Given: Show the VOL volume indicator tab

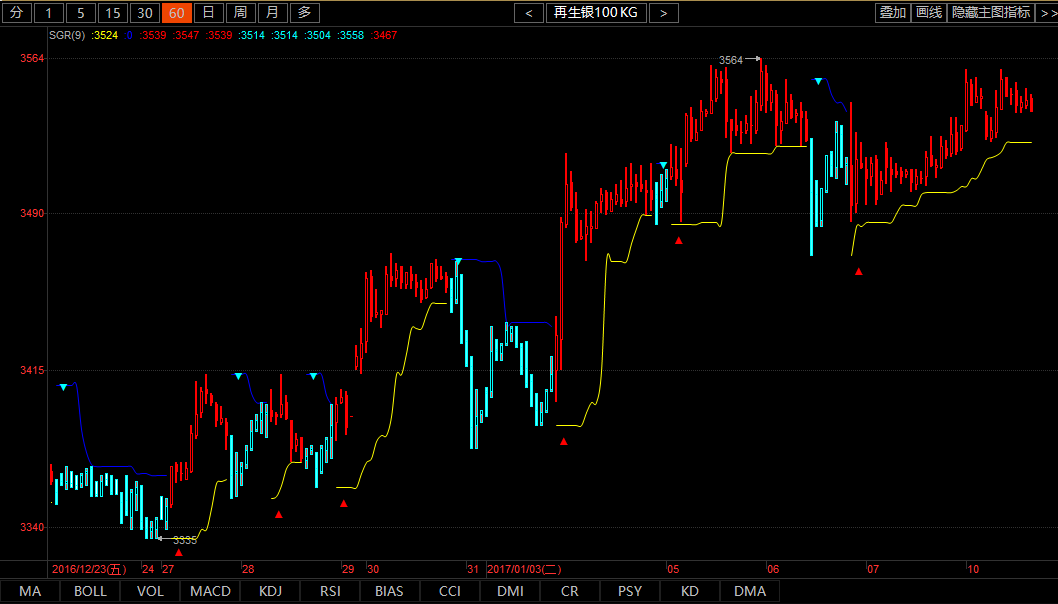Looking at the screenshot, I should (150, 591).
